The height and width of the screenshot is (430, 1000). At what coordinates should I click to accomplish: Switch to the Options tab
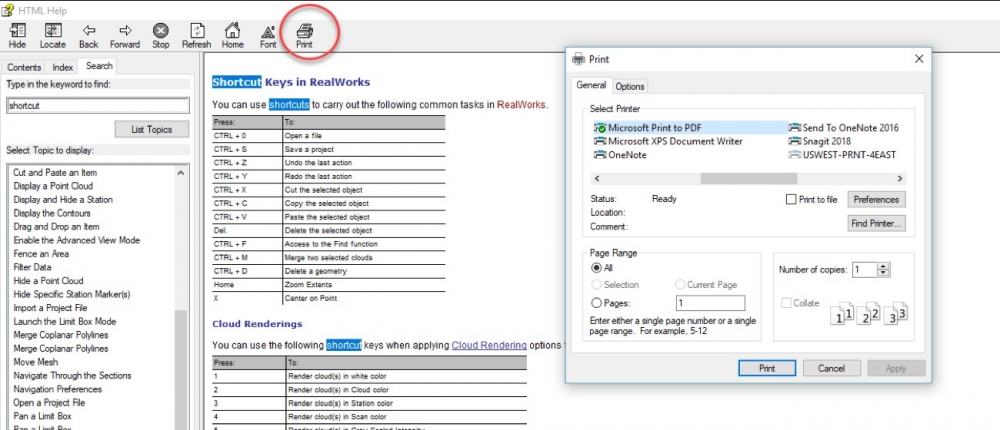tap(630, 87)
